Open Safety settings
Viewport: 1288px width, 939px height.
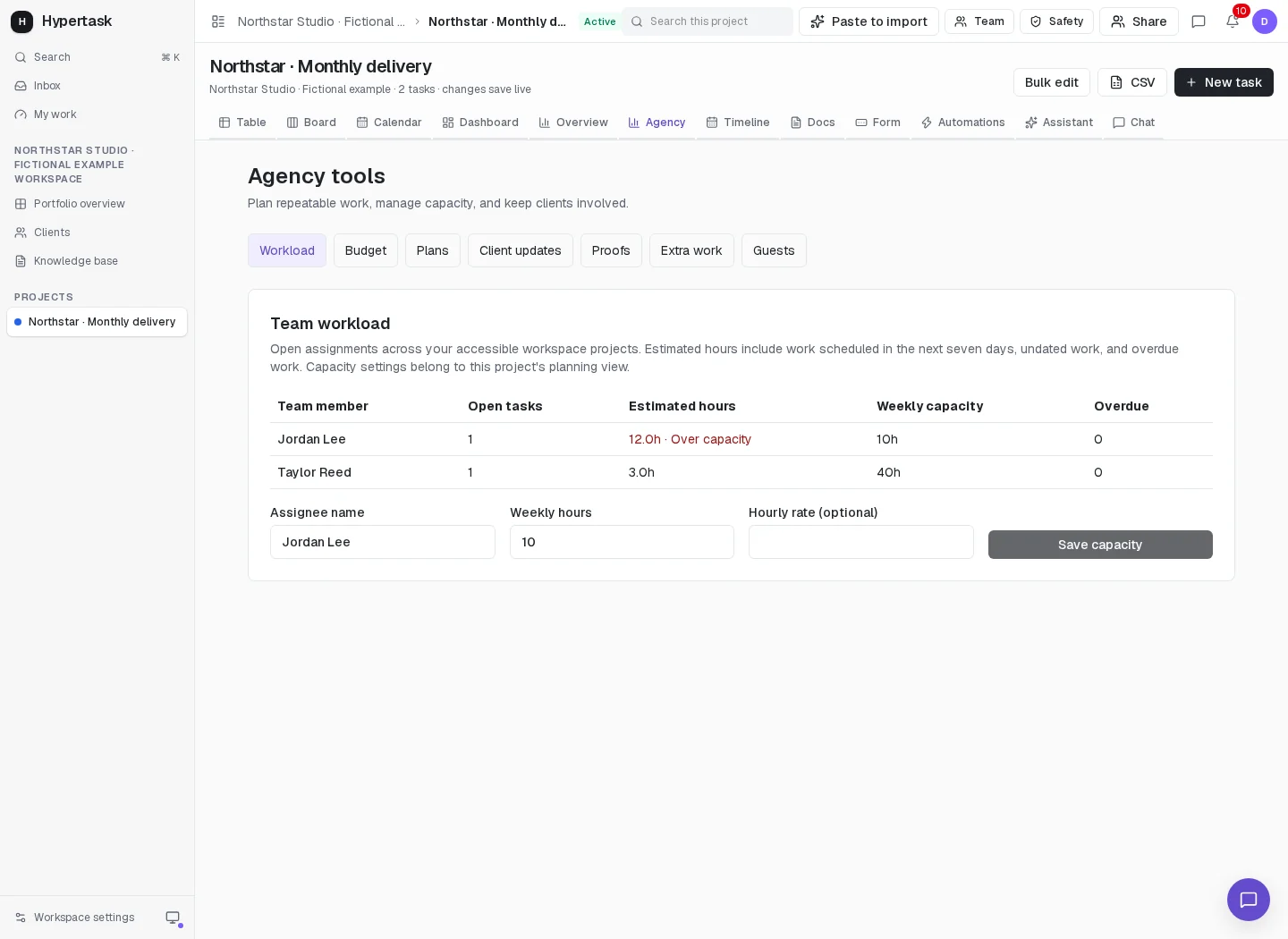(x=1056, y=21)
